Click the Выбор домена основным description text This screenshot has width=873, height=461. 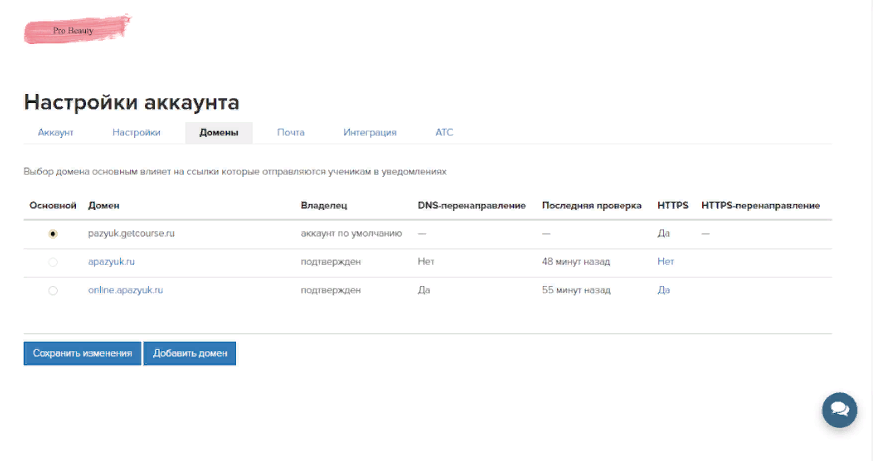point(235,171)
